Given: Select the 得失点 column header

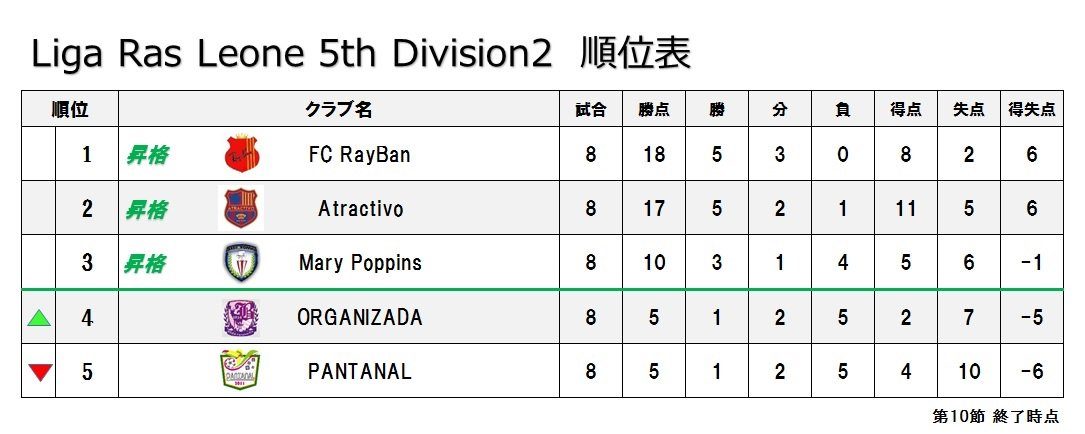Looking at the screenshot, I should point(1032,109).
